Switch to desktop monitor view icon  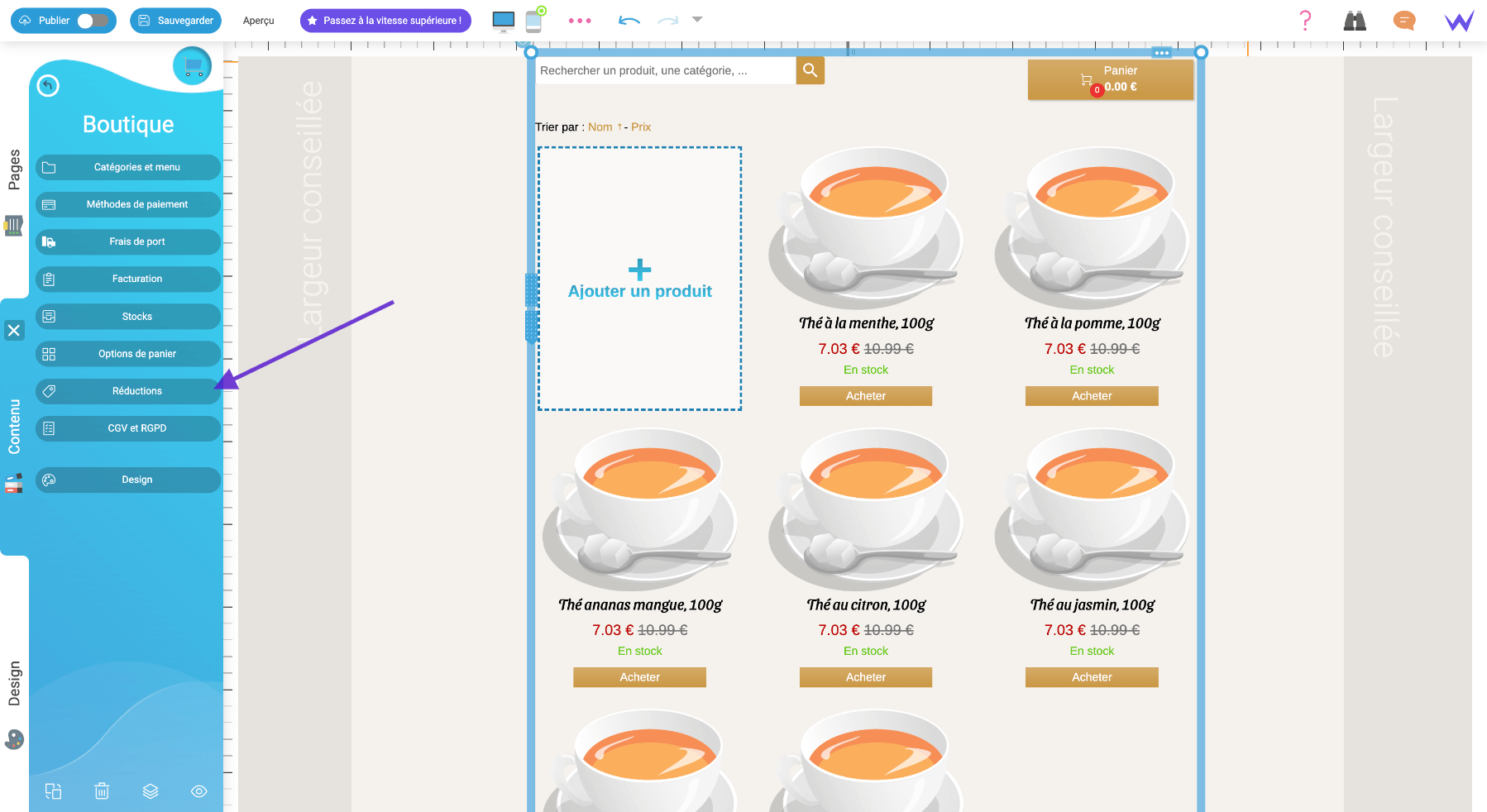click(x=503, y=21)
